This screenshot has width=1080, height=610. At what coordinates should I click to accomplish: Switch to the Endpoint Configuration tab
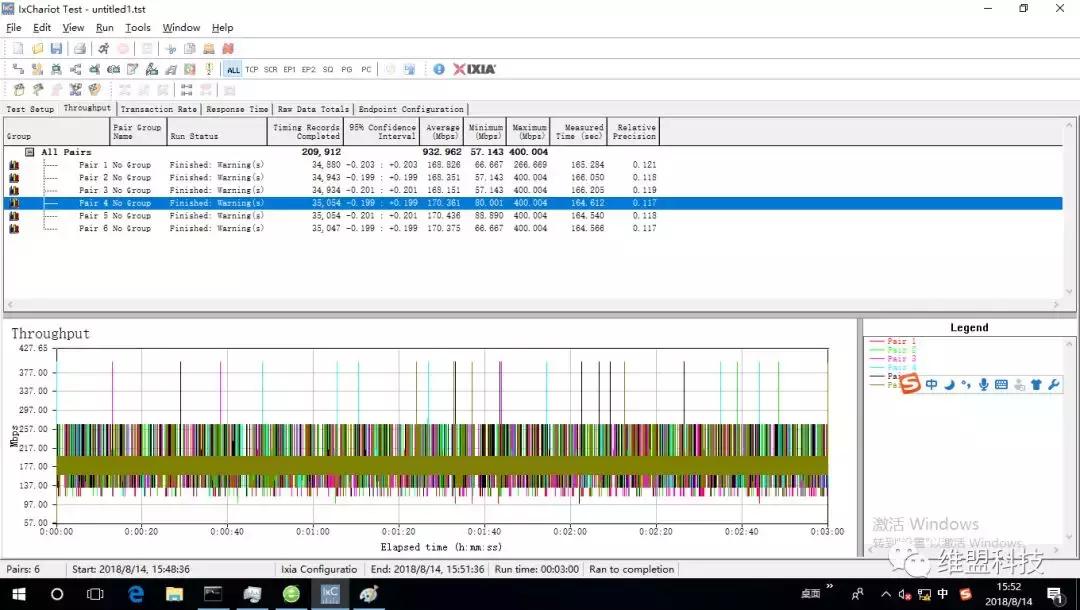(411, 109)
